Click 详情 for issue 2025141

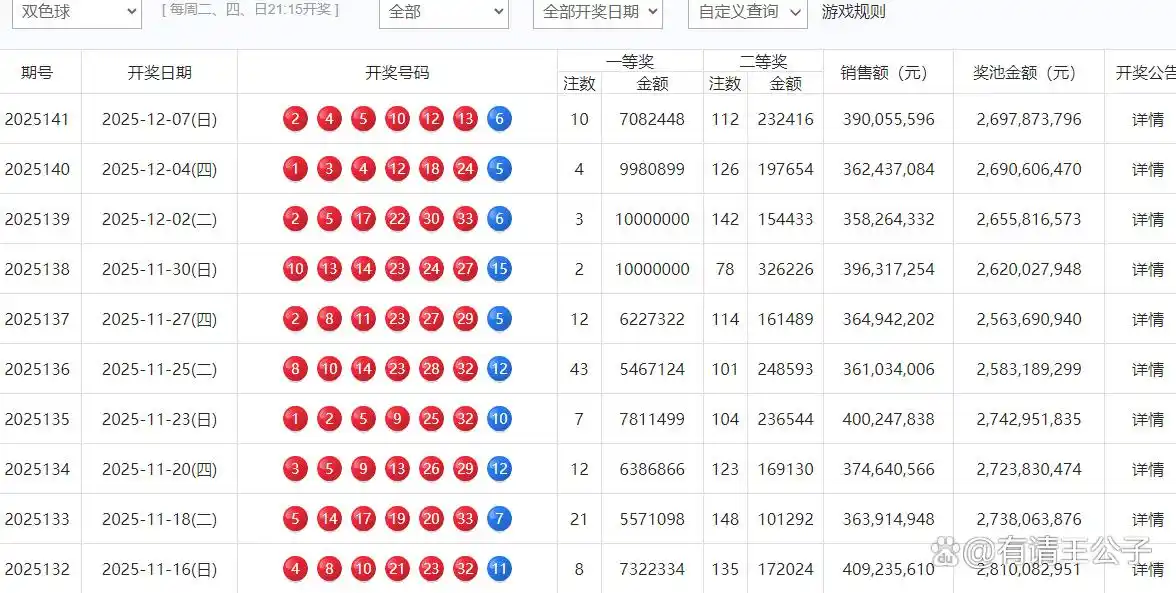pyautogui.click(x=1147, y=120)
